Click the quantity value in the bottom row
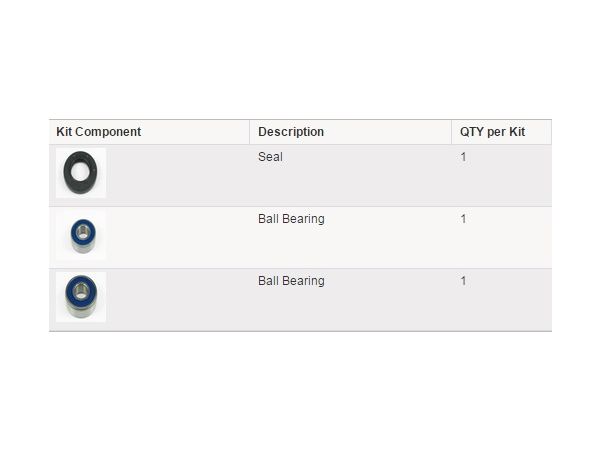 click(463, 280)
